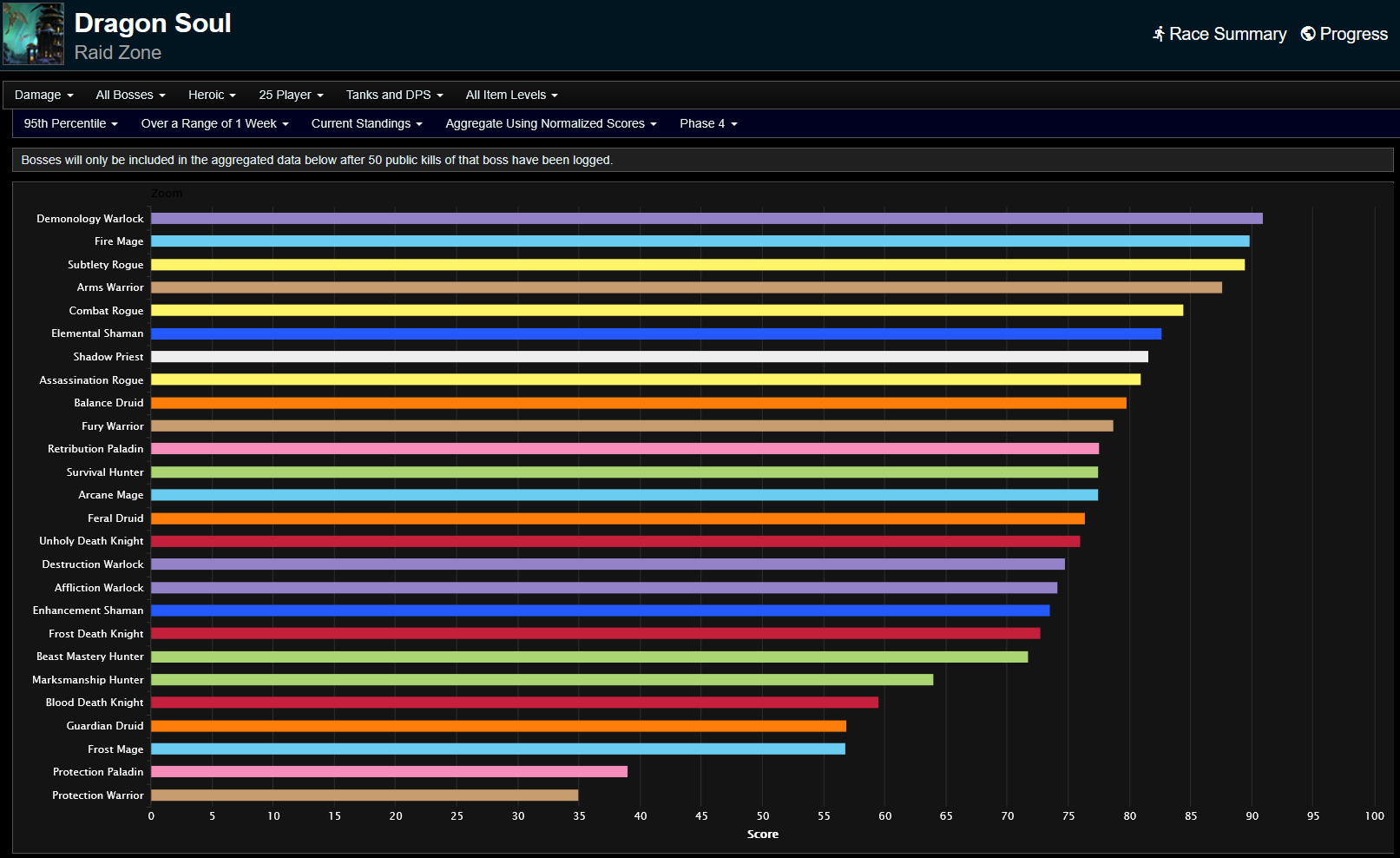Open the Damage metric dropdown
Image resolution: width=1400 pixels, height=858 pixels.
[x=43, y=95]
